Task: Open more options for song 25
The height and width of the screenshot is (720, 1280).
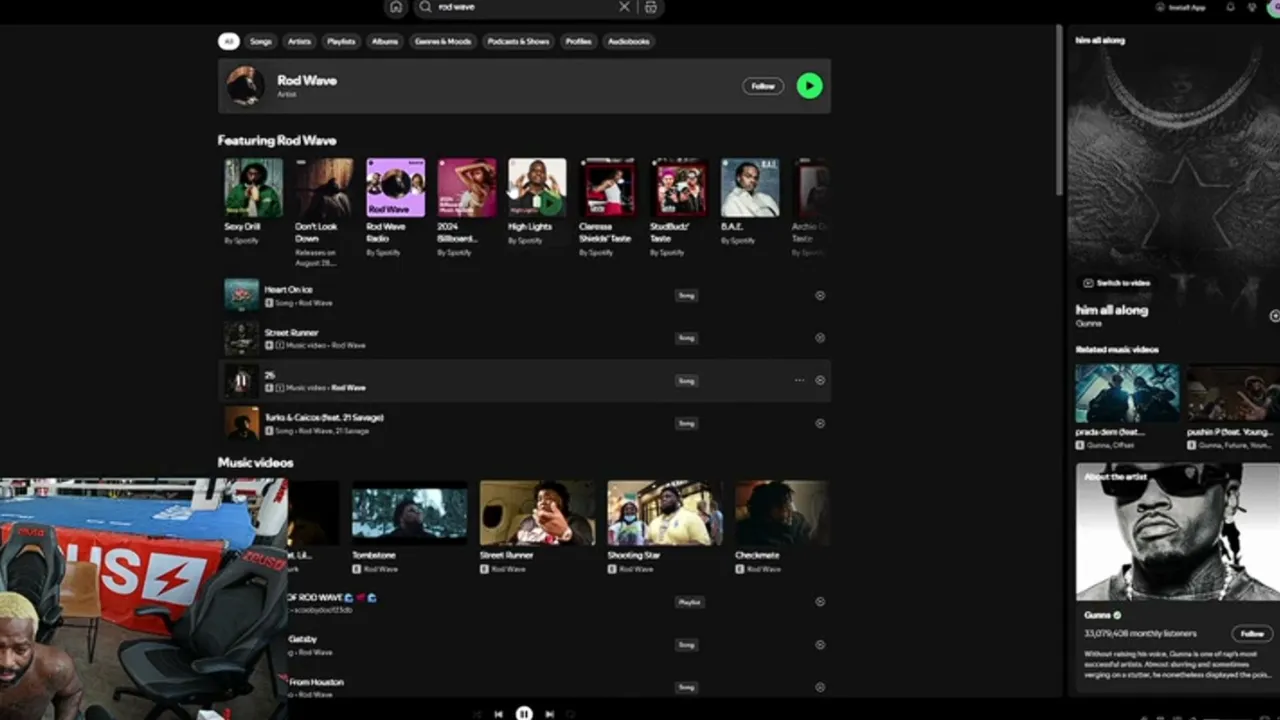Action: [799, 381]
